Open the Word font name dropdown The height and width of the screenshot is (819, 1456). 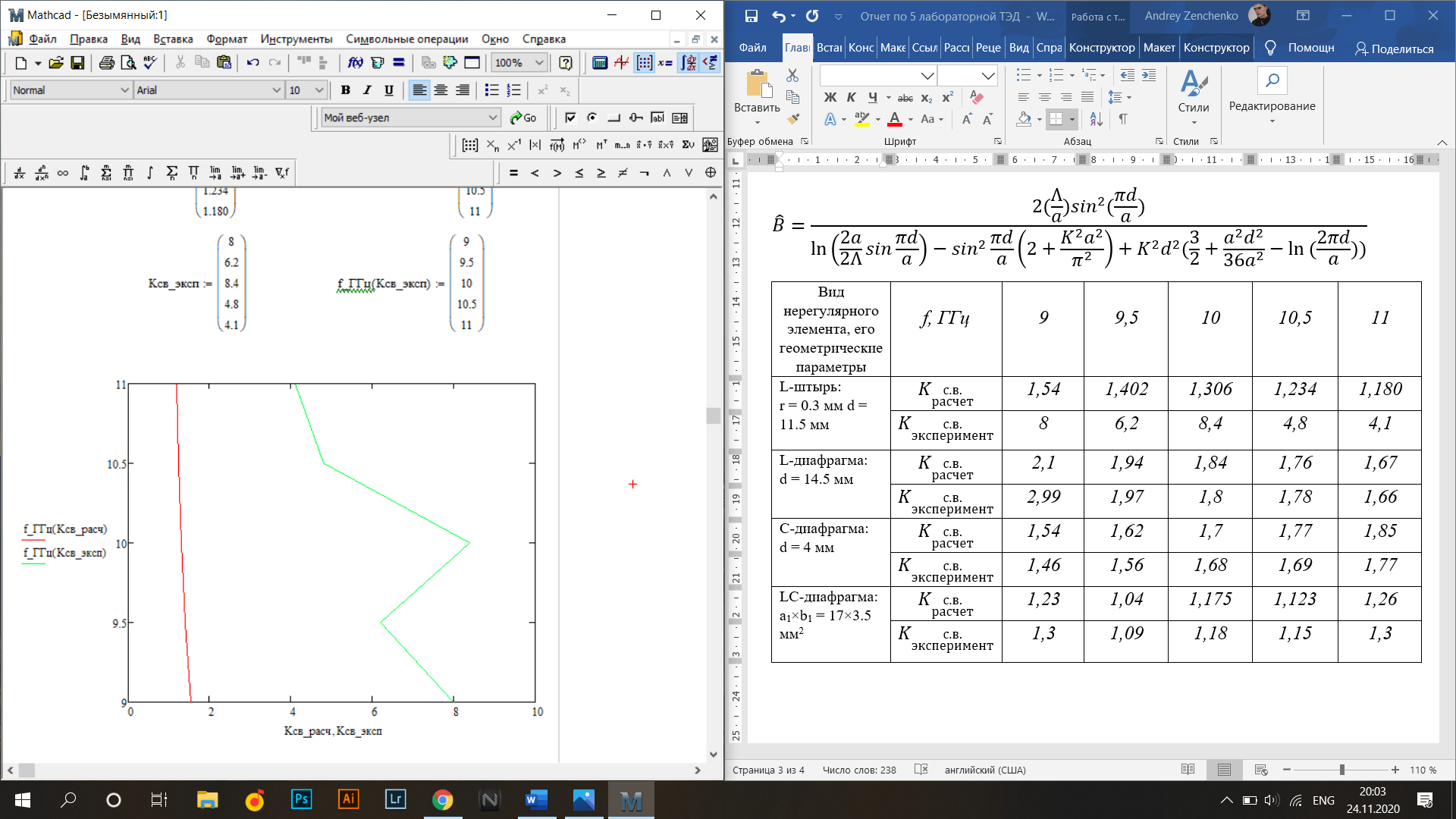click(927, 76)
